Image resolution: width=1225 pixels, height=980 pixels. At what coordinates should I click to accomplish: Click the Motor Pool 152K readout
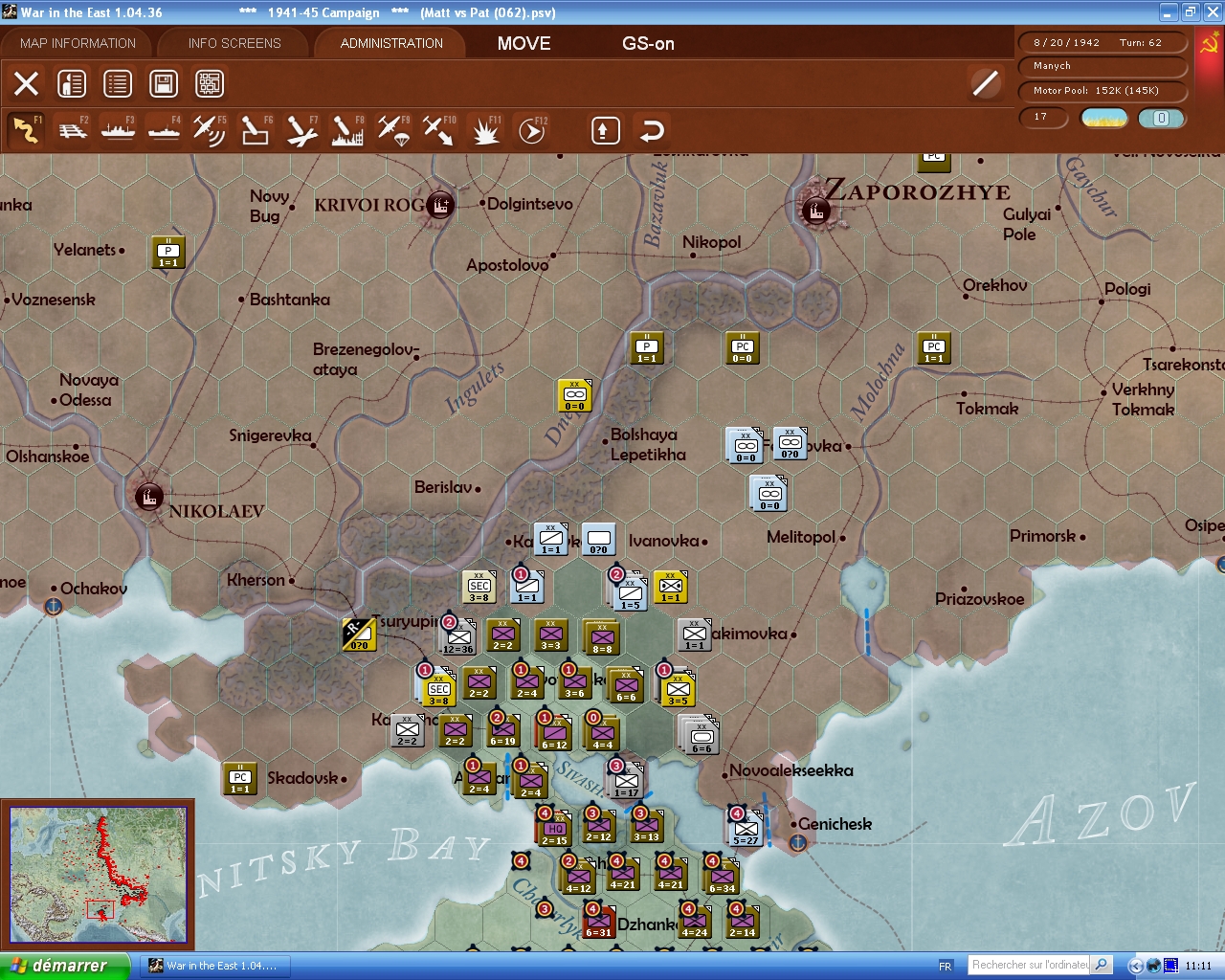click(x=1102, y=91)
